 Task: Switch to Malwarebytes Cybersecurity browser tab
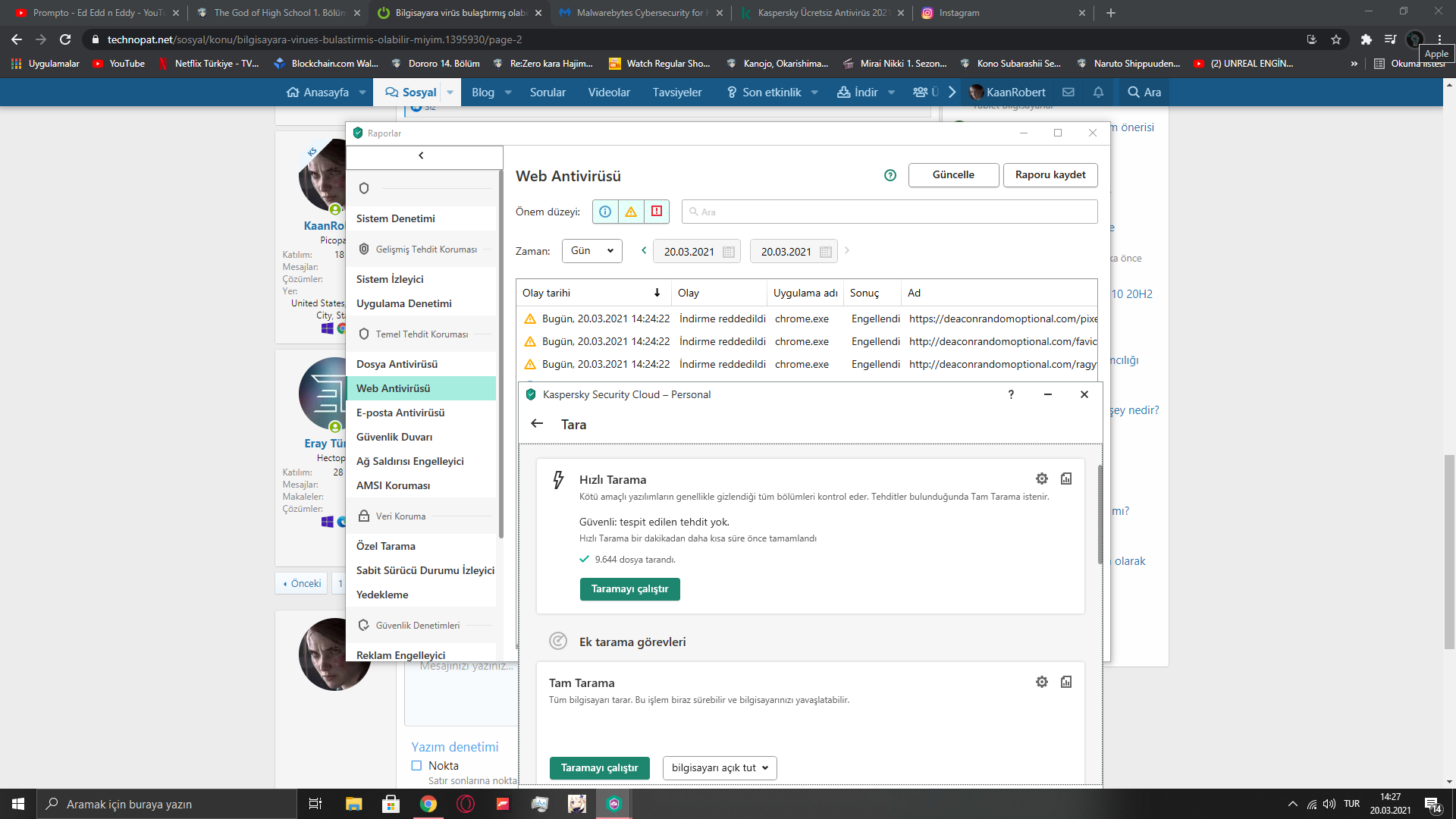point(639,13)
